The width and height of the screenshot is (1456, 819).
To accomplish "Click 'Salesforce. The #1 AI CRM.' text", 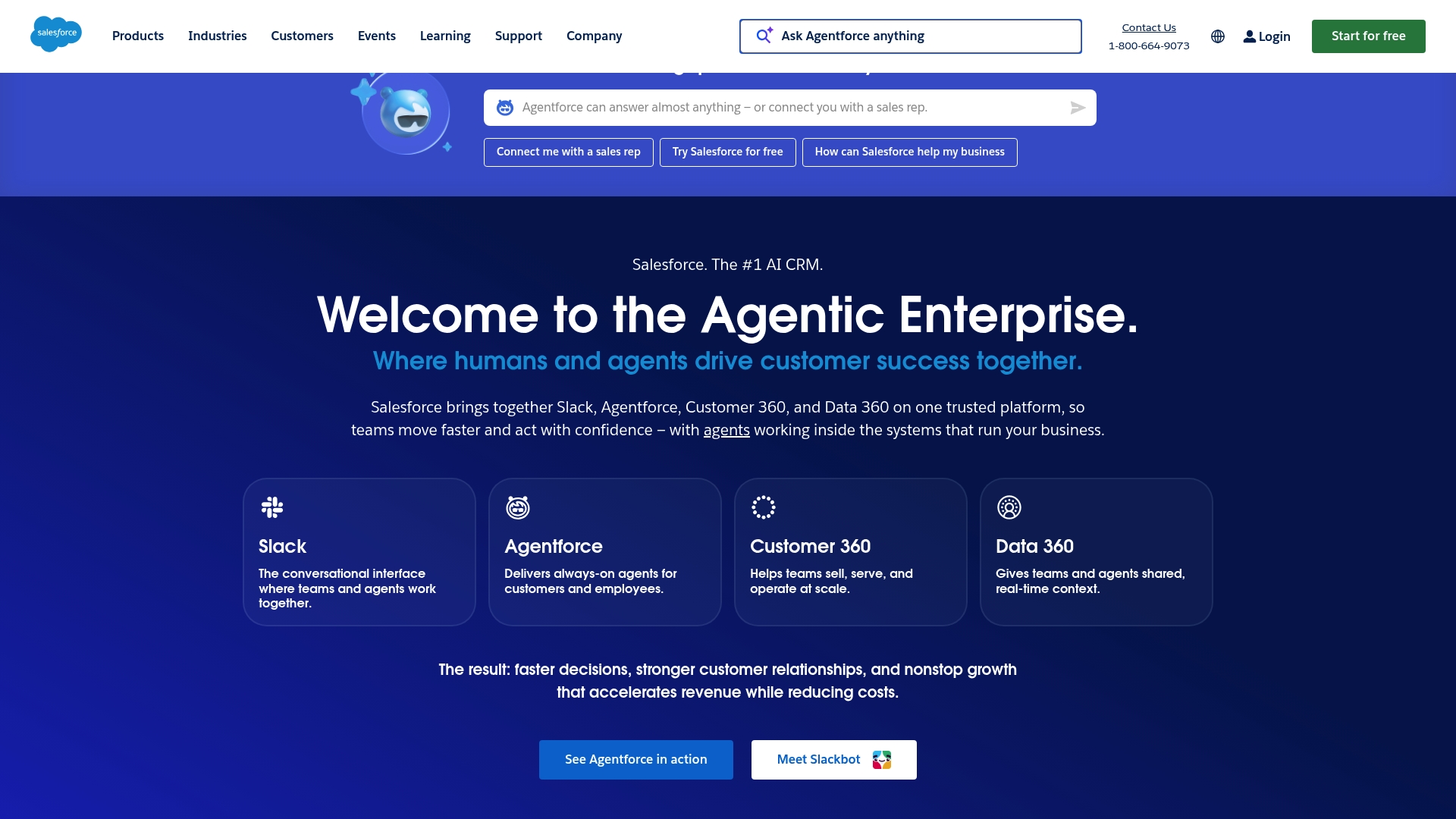I will [x=728, y=265].
